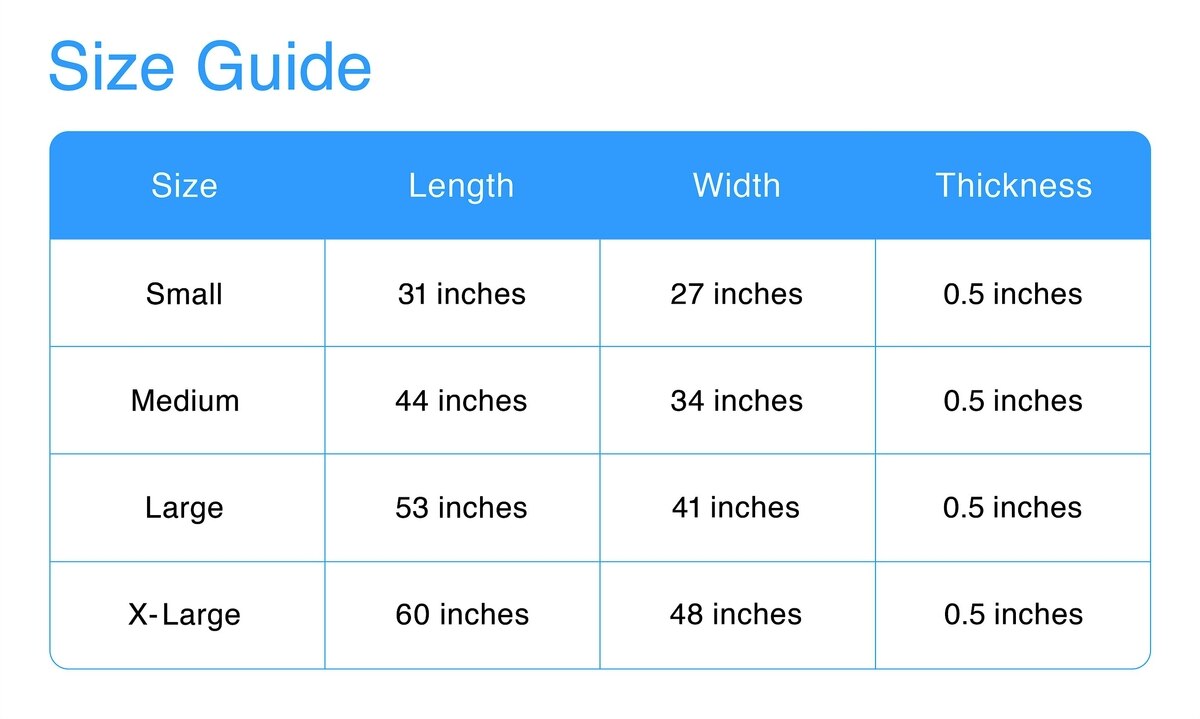
Task: Select the Size column header
Action: tap(184, 186)
